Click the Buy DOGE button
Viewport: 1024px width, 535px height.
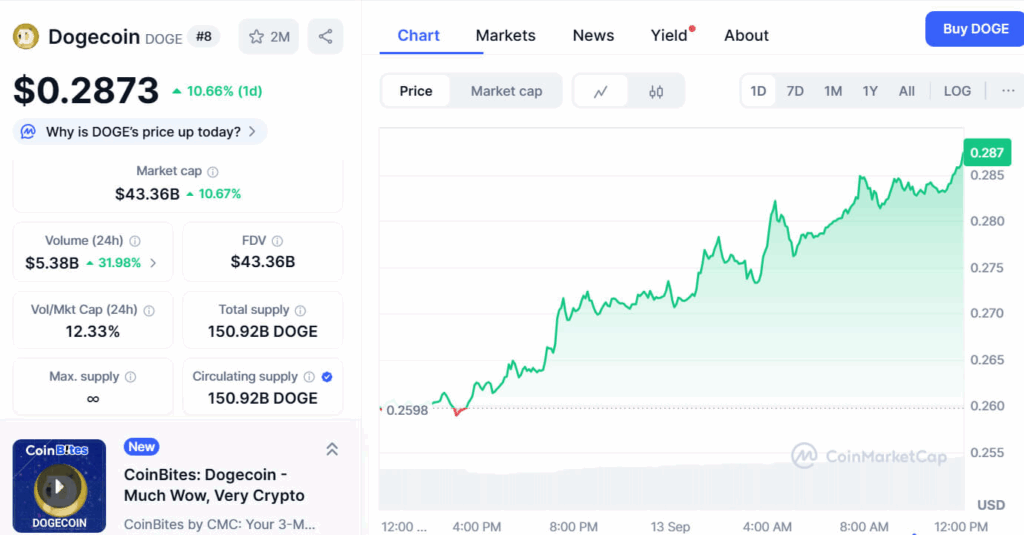pos(975,29)
